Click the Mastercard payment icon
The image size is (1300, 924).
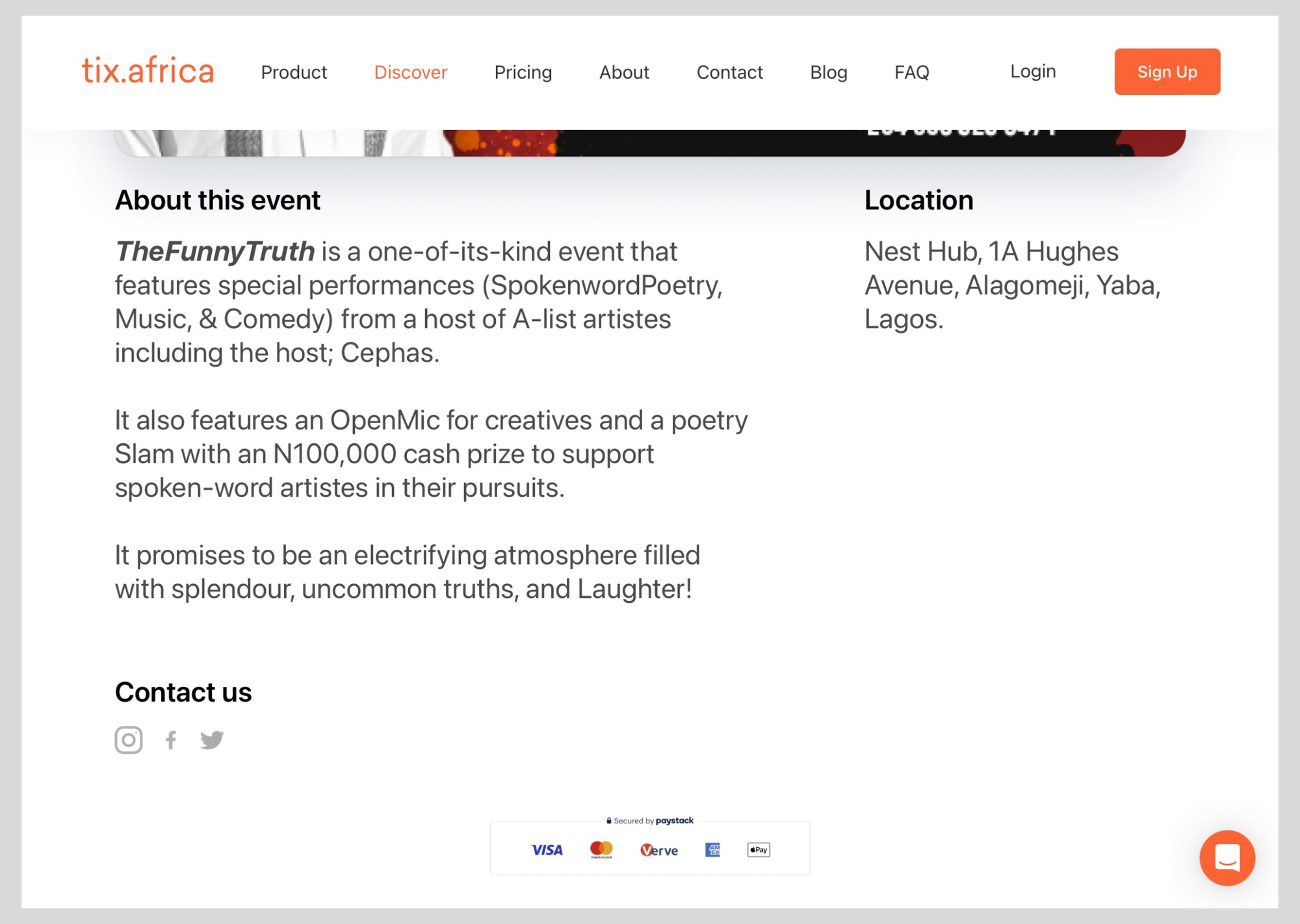point(601,849)
